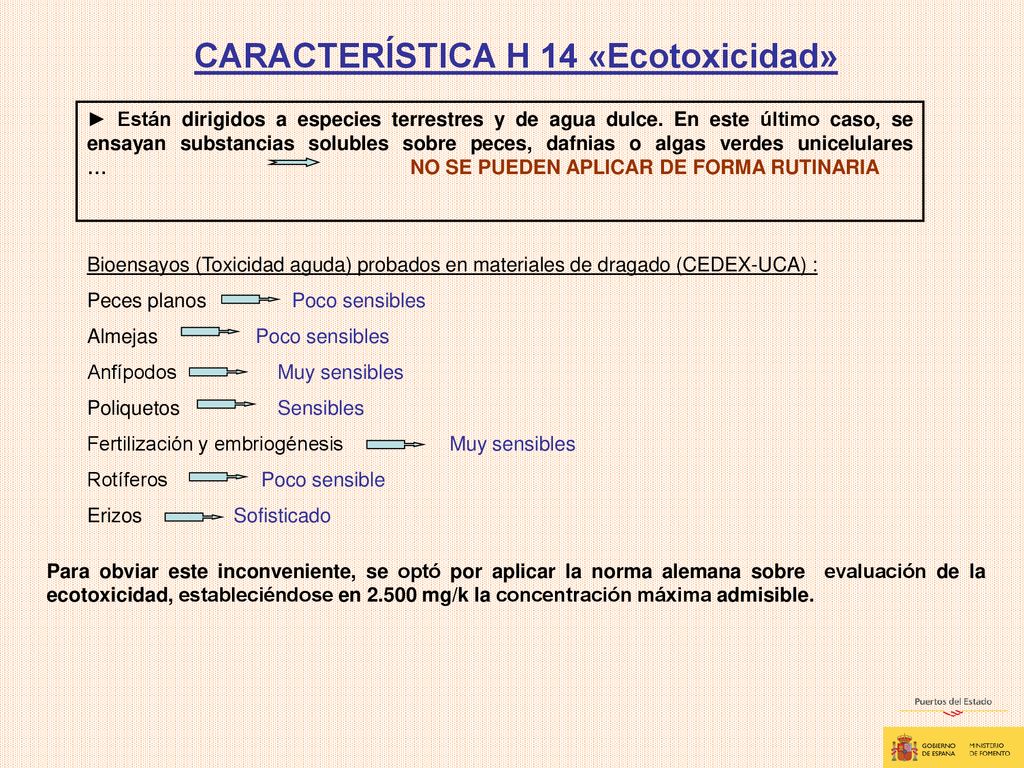
Task: Click 'Sensibles' beside Poliquetos
Action: (x=321, y=408)
